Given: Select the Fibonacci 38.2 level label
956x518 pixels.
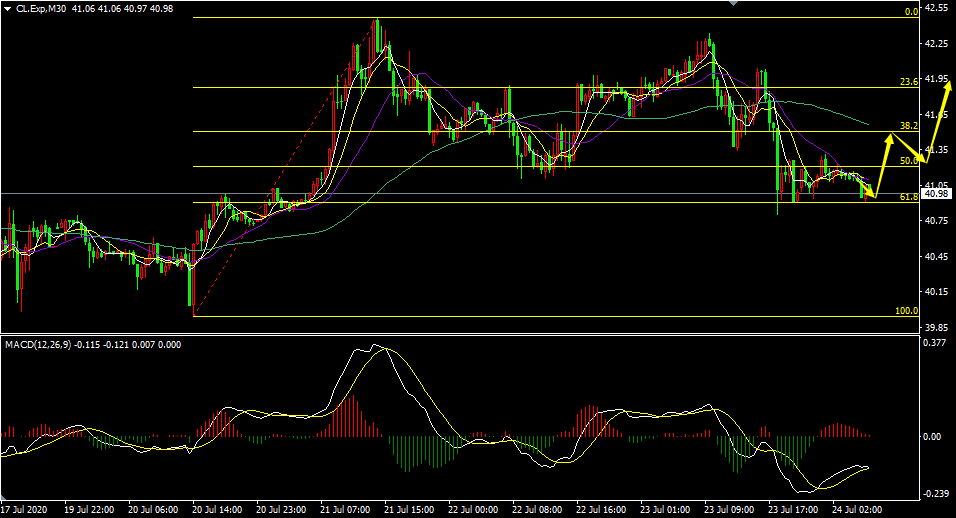Looking at the screenshot, I should tap(909, 126).
